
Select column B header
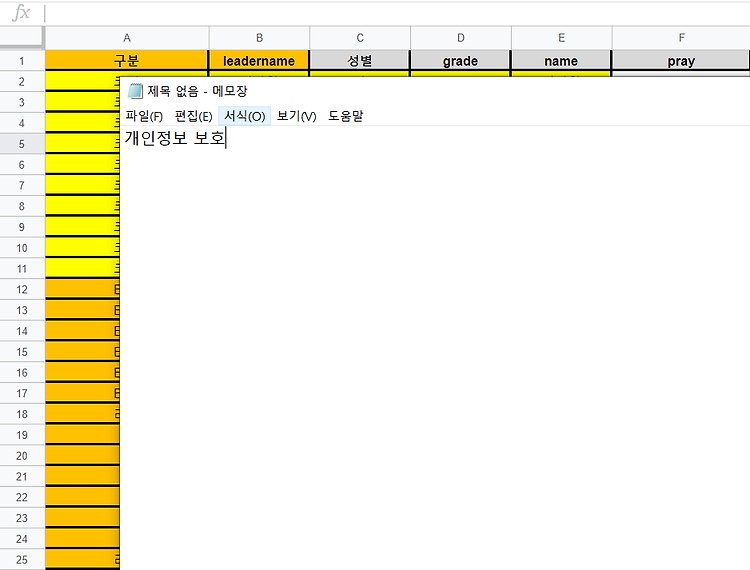pos(259,38)
